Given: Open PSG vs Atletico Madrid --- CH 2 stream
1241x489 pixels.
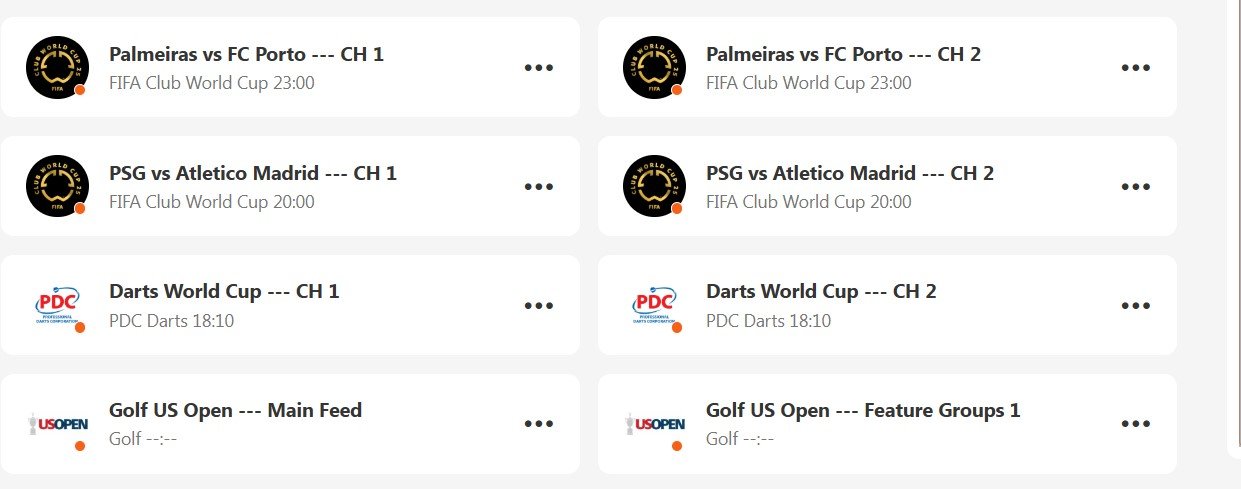Looking at the screenshot, I should click(850, 173).
